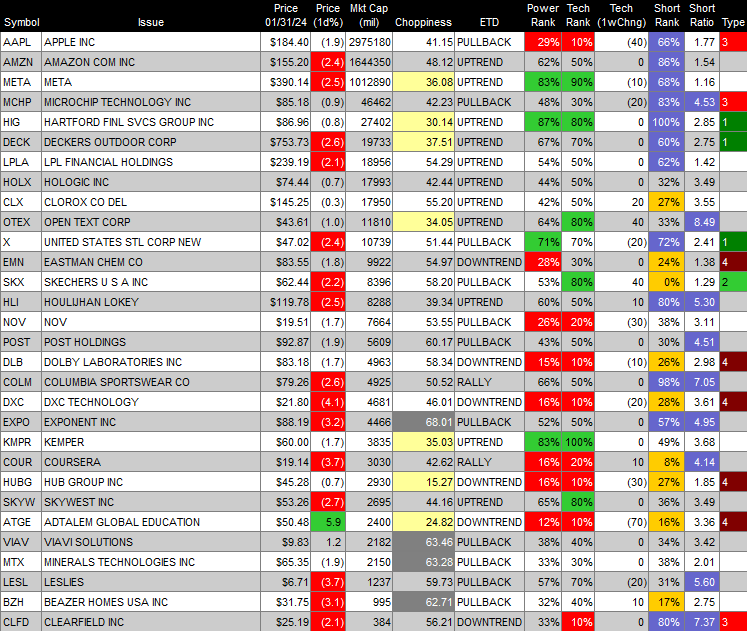Click HARTFORD FINL SVCS GROUP INC
Image resolution: width=747 pixels, height=631 pixels.
(x=129, y=122)
